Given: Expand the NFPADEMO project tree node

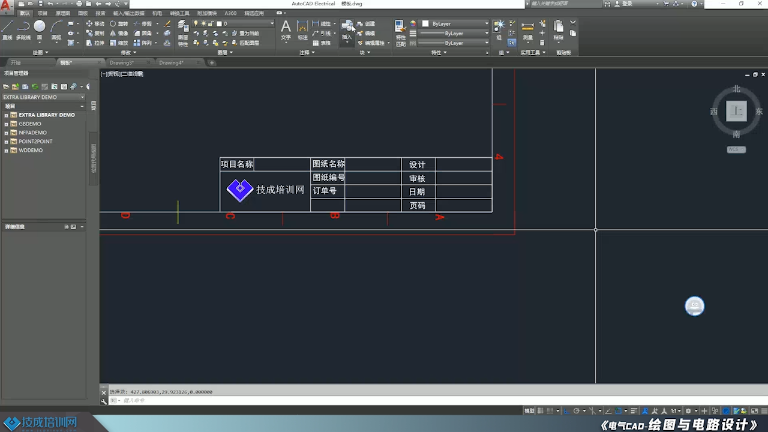Looking at the screenshot, I should [6, 133].
